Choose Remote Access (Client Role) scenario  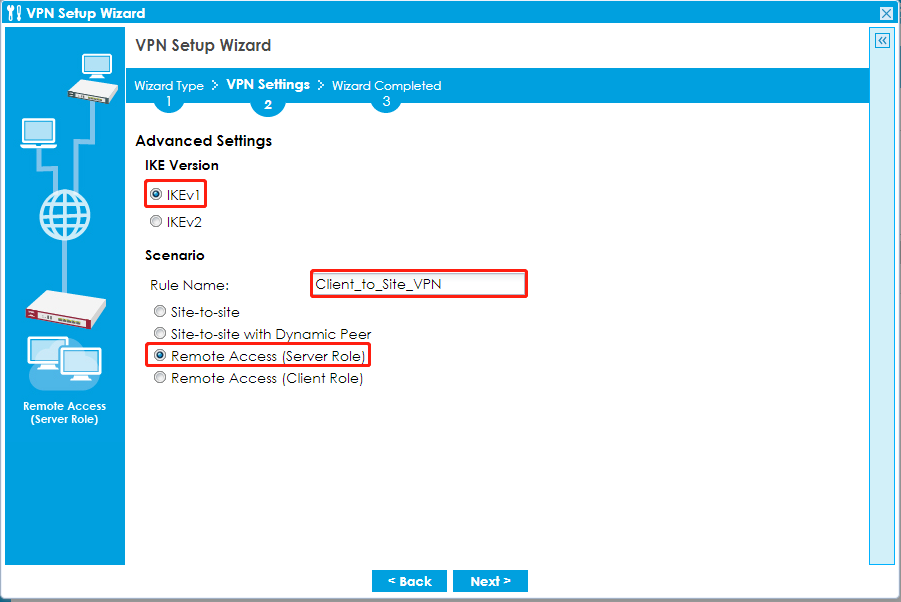(x=157, y=379)
